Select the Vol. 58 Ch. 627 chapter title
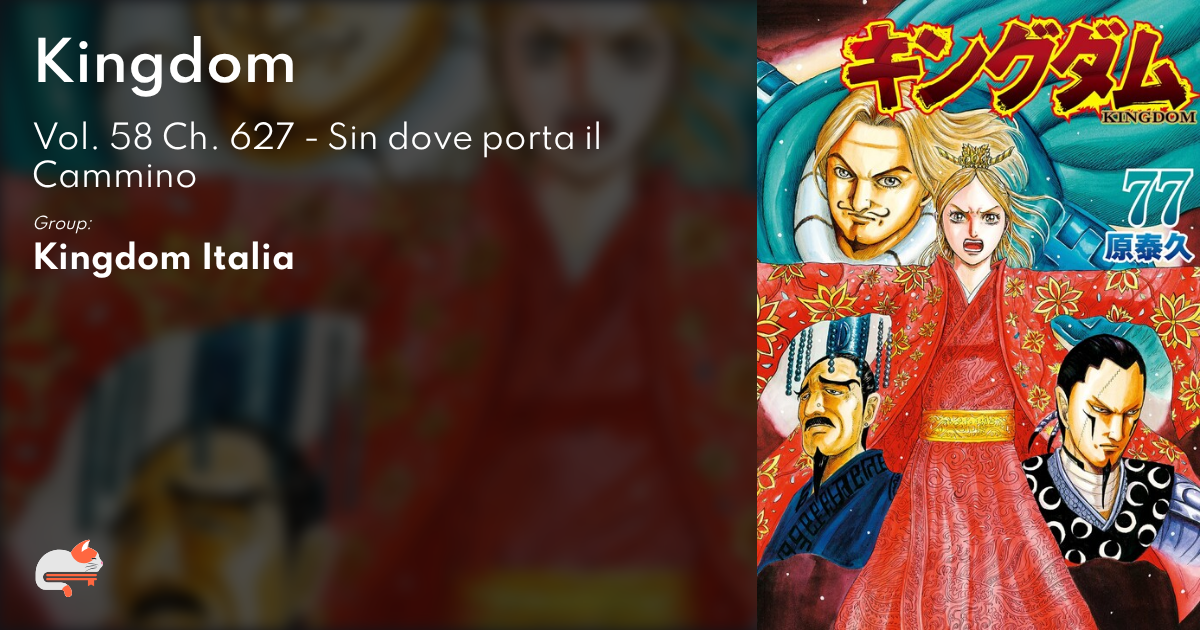 click(x=317, y=156)
